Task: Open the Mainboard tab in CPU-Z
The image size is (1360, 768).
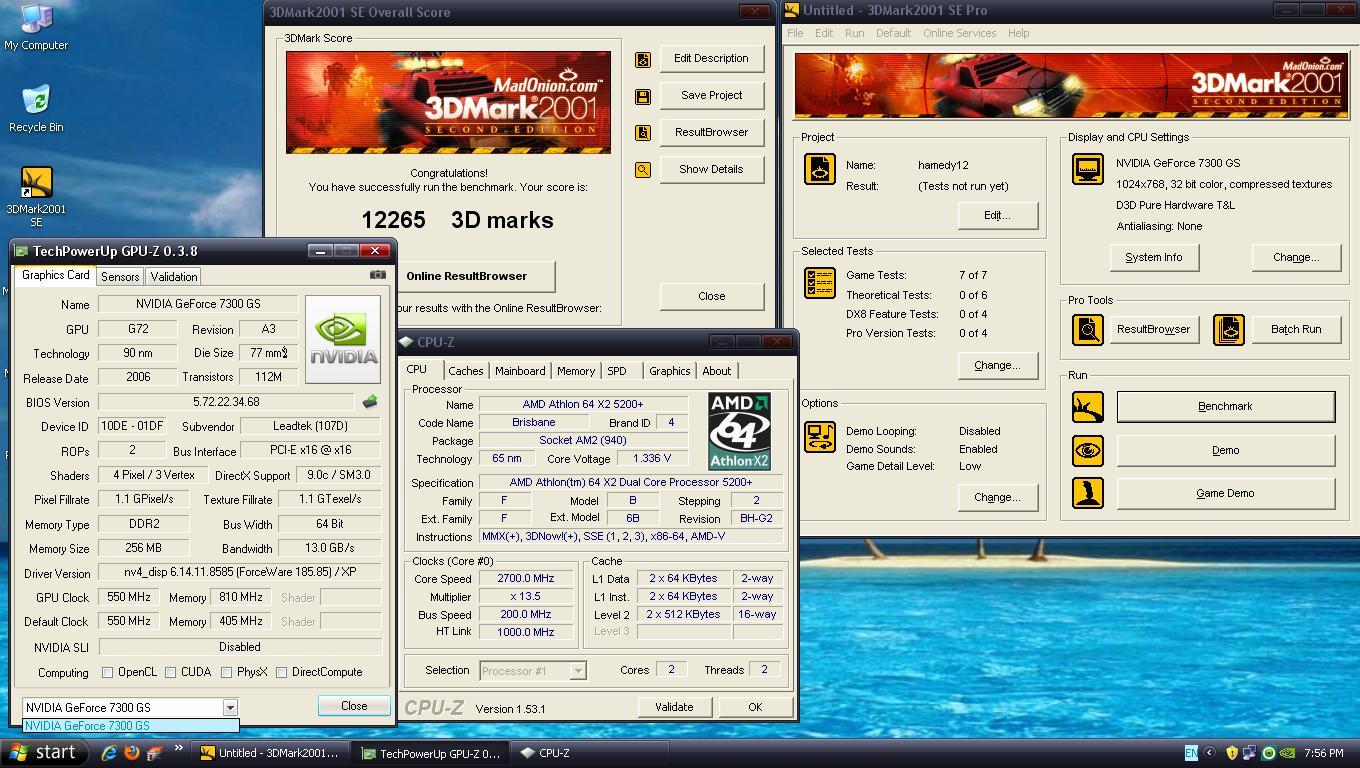Action: point(520,371)
